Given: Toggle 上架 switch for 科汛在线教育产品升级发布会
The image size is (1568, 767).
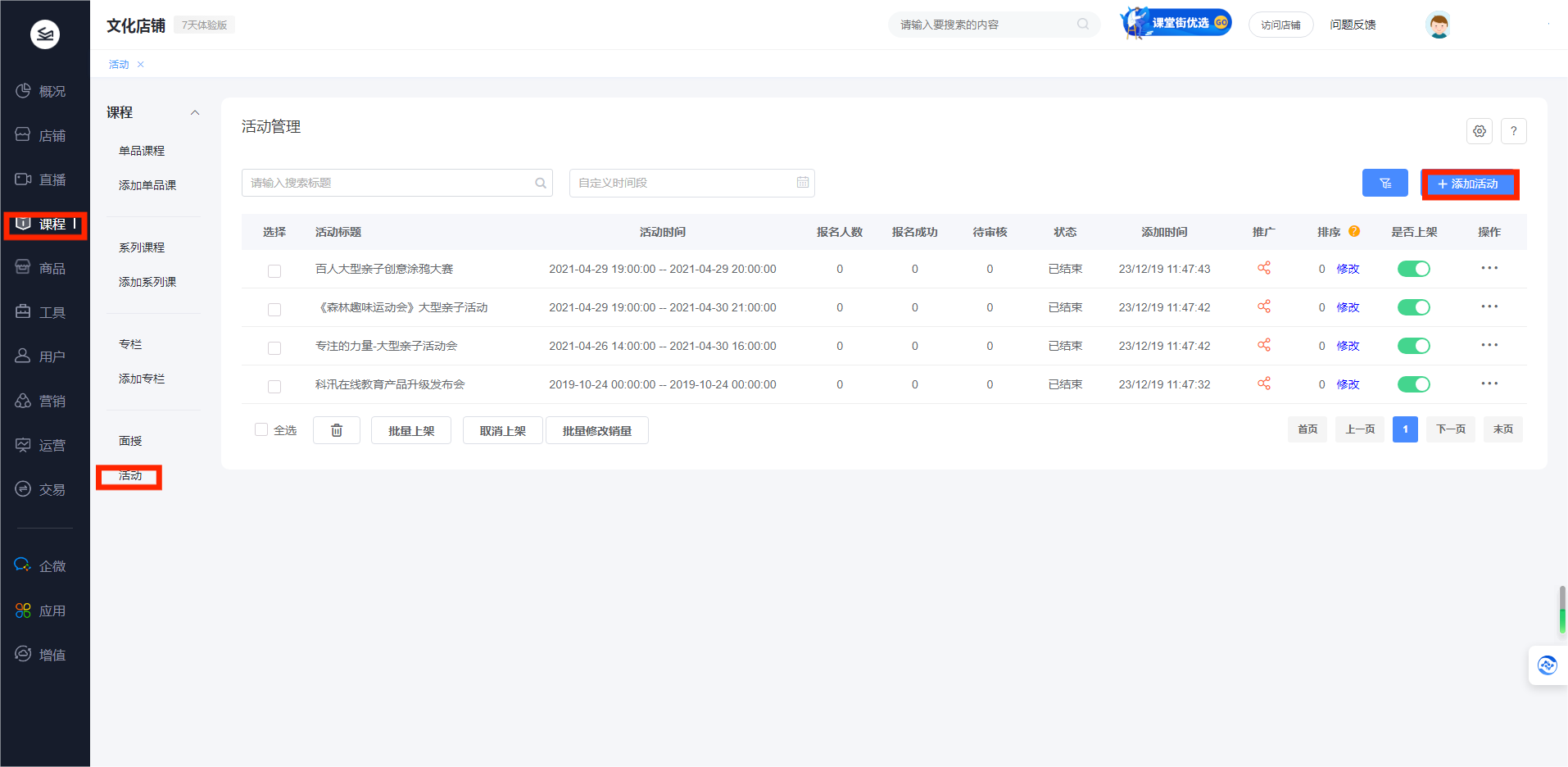Looking at the screenshot, I should (x=1413, y=384).
